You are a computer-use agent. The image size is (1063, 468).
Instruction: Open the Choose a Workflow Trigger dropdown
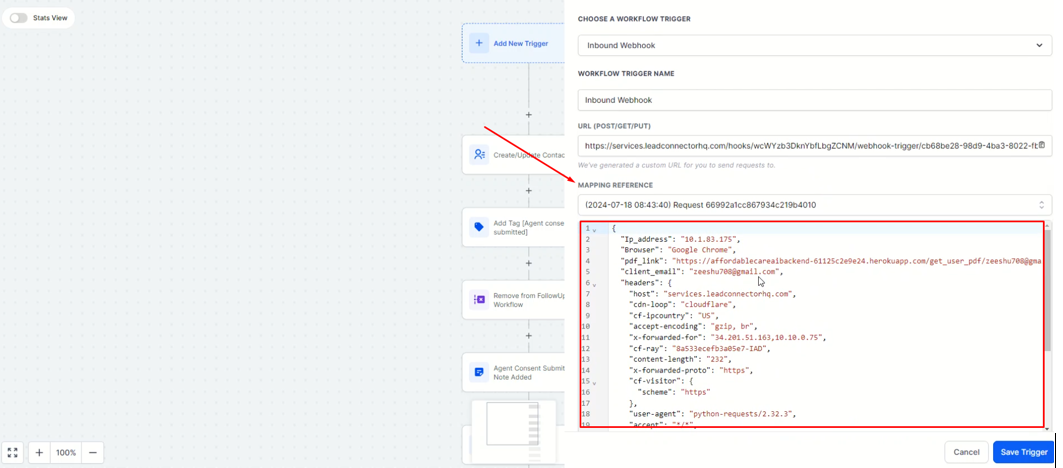point(815,45)
